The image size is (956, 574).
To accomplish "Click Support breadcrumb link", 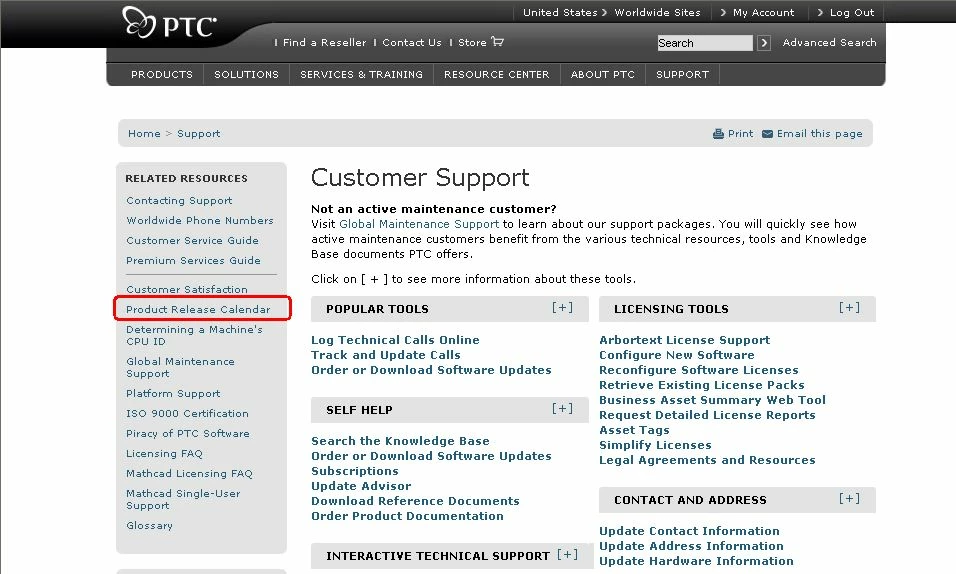I will [199, 134].
